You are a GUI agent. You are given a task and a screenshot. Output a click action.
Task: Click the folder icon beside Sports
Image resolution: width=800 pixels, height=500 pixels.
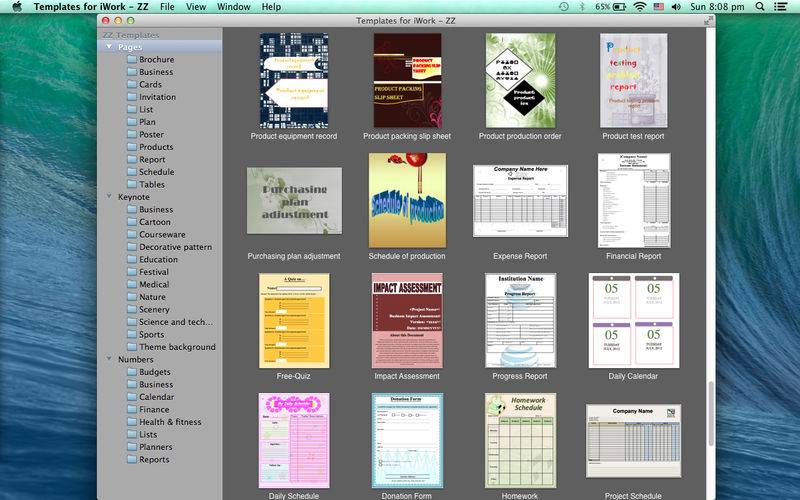pyautogui.click(x=132, y=334)
